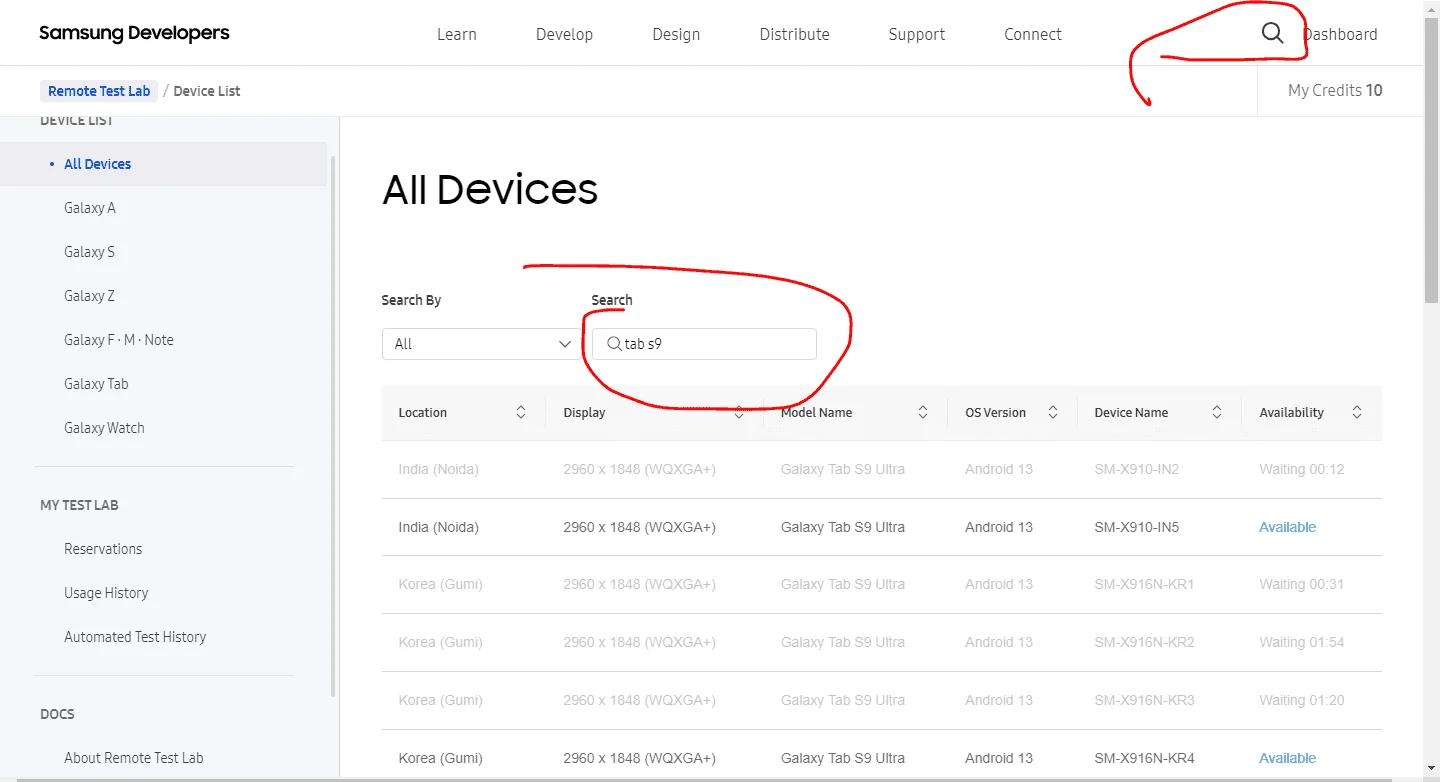
Task: Open Automated Test History
Action: [135, 637]
